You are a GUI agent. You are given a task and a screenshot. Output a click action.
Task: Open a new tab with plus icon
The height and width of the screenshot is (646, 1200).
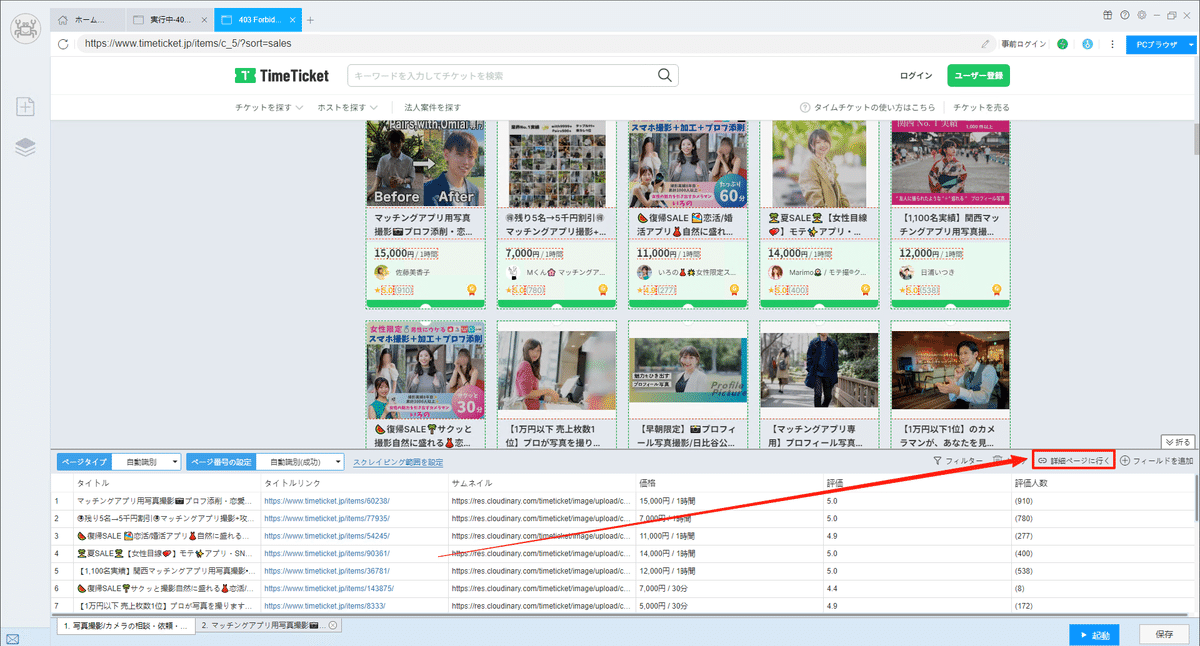[311, 19]
